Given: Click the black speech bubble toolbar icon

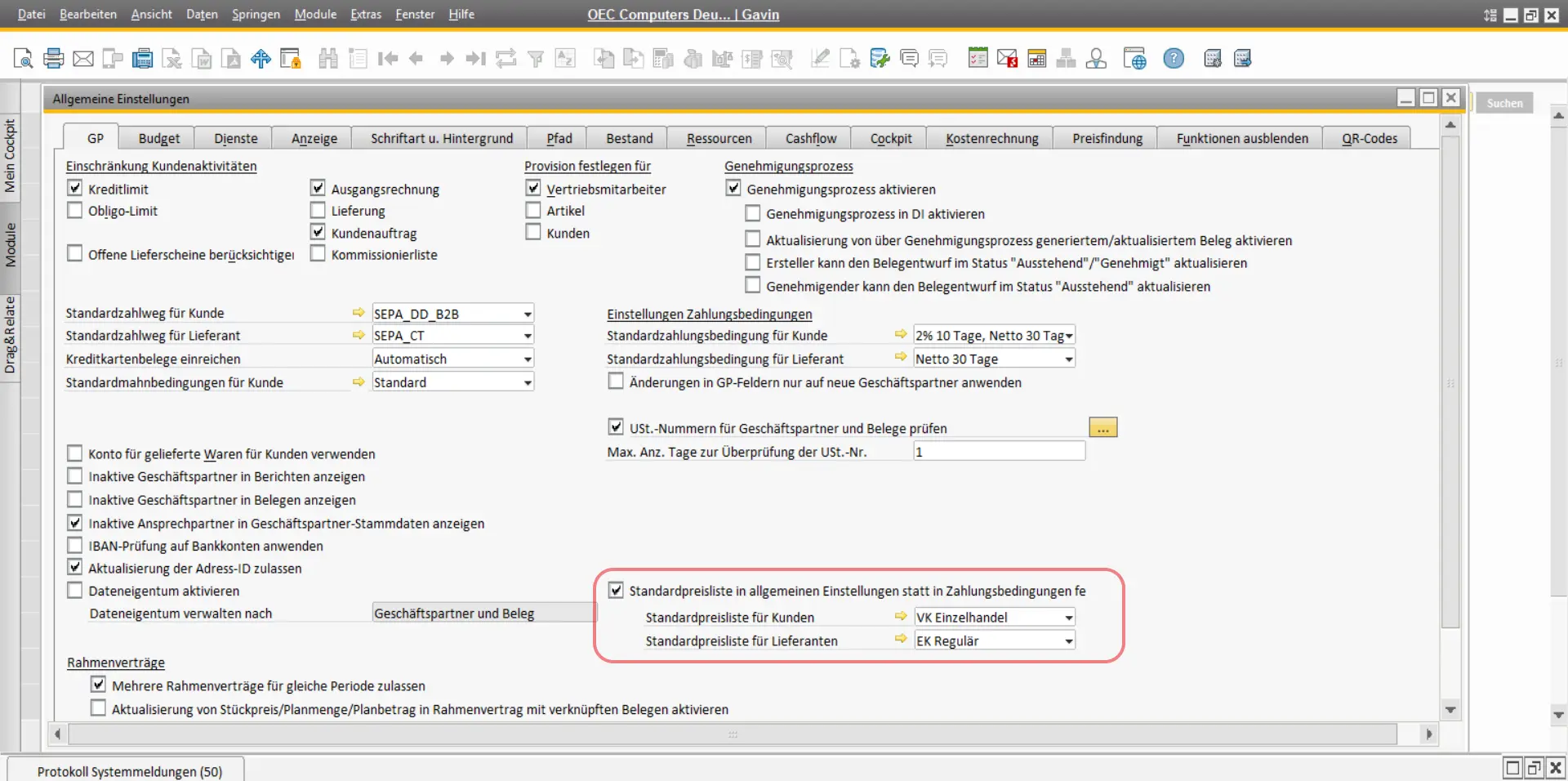Looking at the screenshot, I should [x=909, y=59].
